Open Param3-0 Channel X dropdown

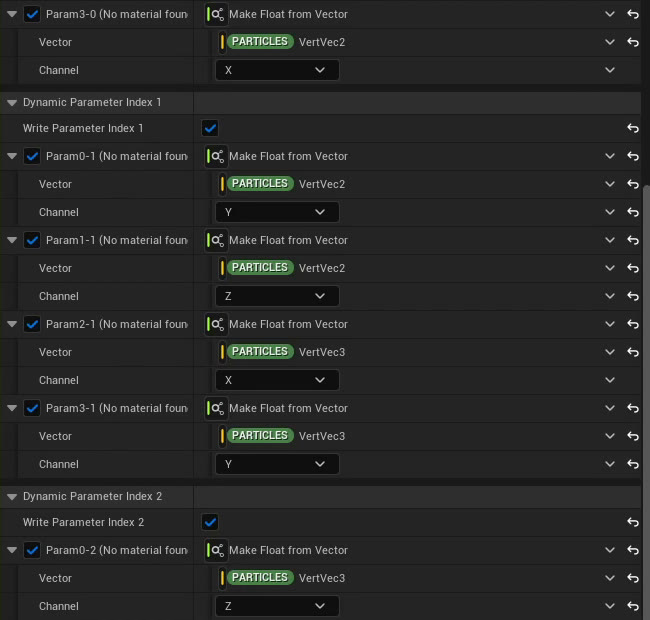[277, 70]
